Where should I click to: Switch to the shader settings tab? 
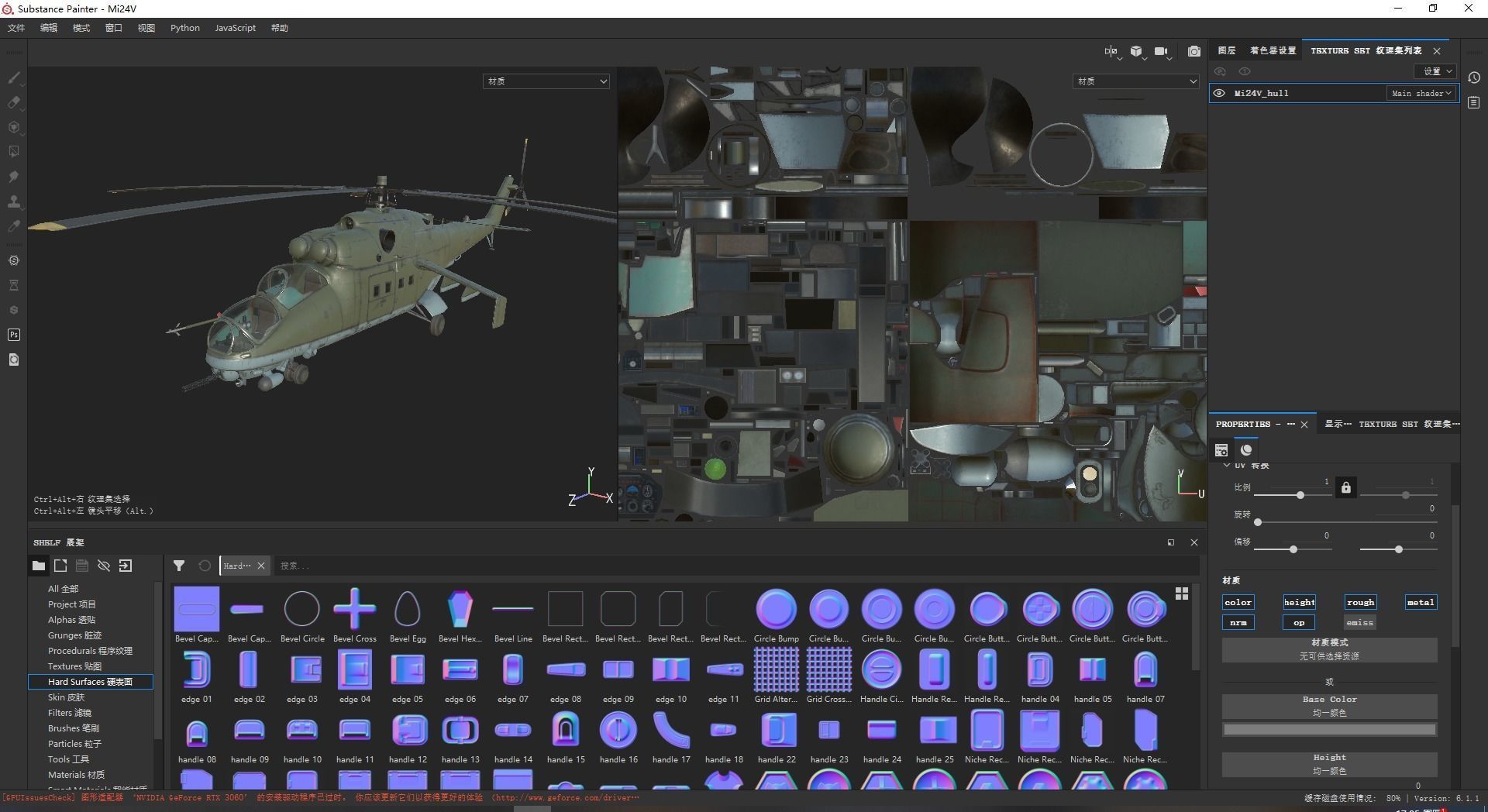[1273, 50]
